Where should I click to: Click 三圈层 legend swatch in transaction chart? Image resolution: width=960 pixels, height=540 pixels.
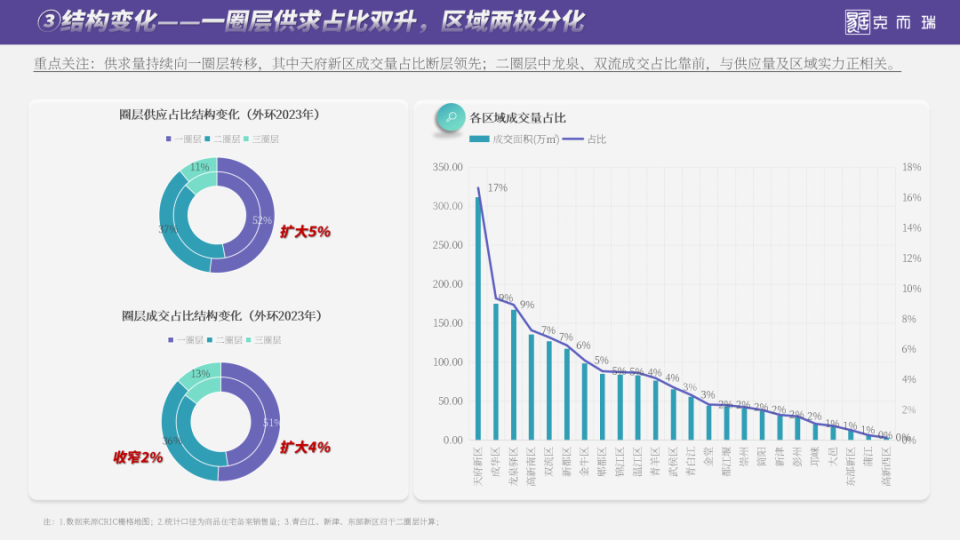coord(249,340)
